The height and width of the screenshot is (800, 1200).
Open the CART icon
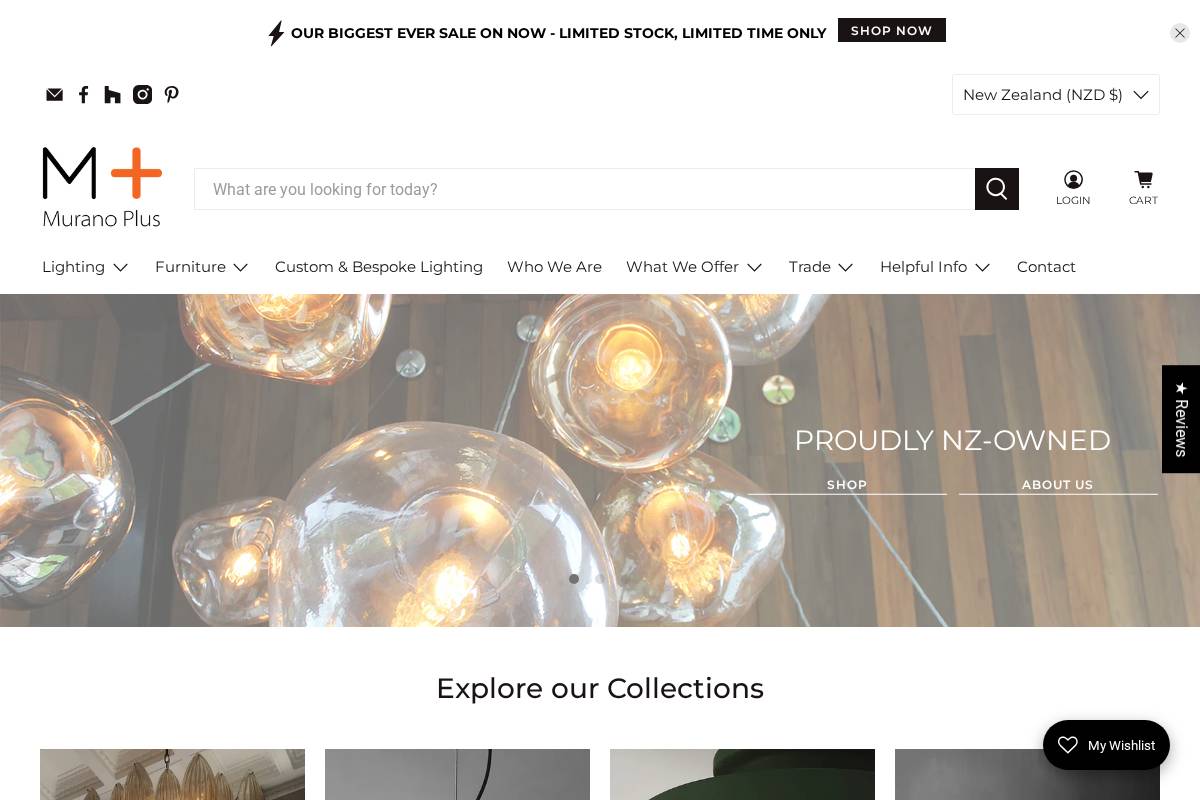[x=1143, y=188]
